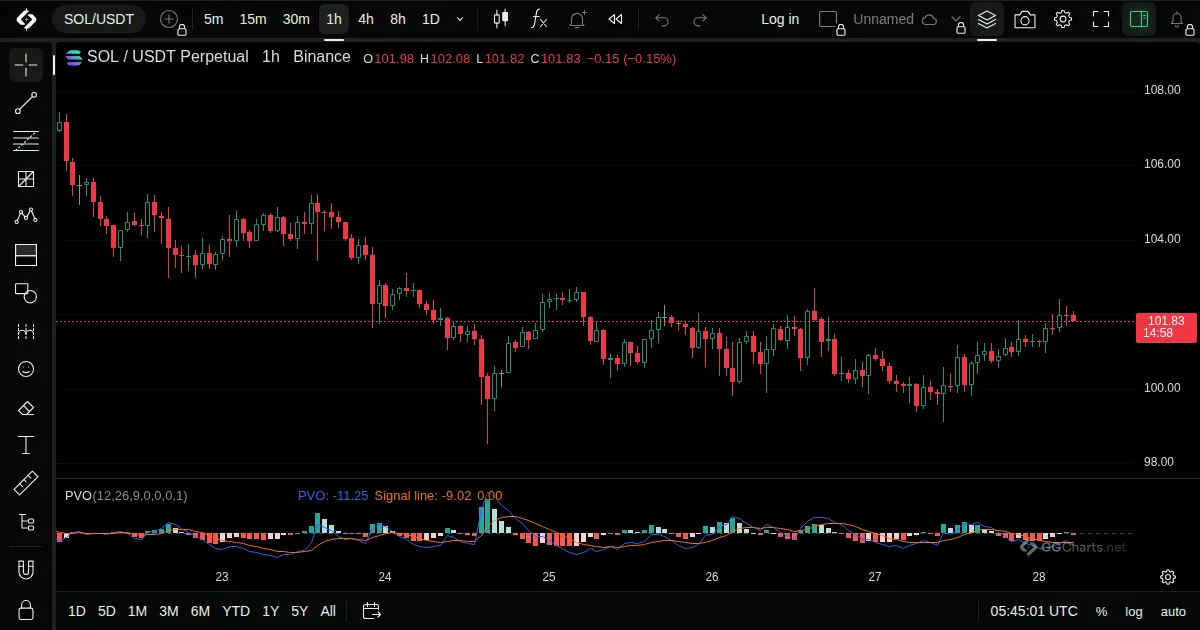The height and width of the screenshot is (630, 1200).
Task: Set the range to 3M
Action: (x=169, y=611)
